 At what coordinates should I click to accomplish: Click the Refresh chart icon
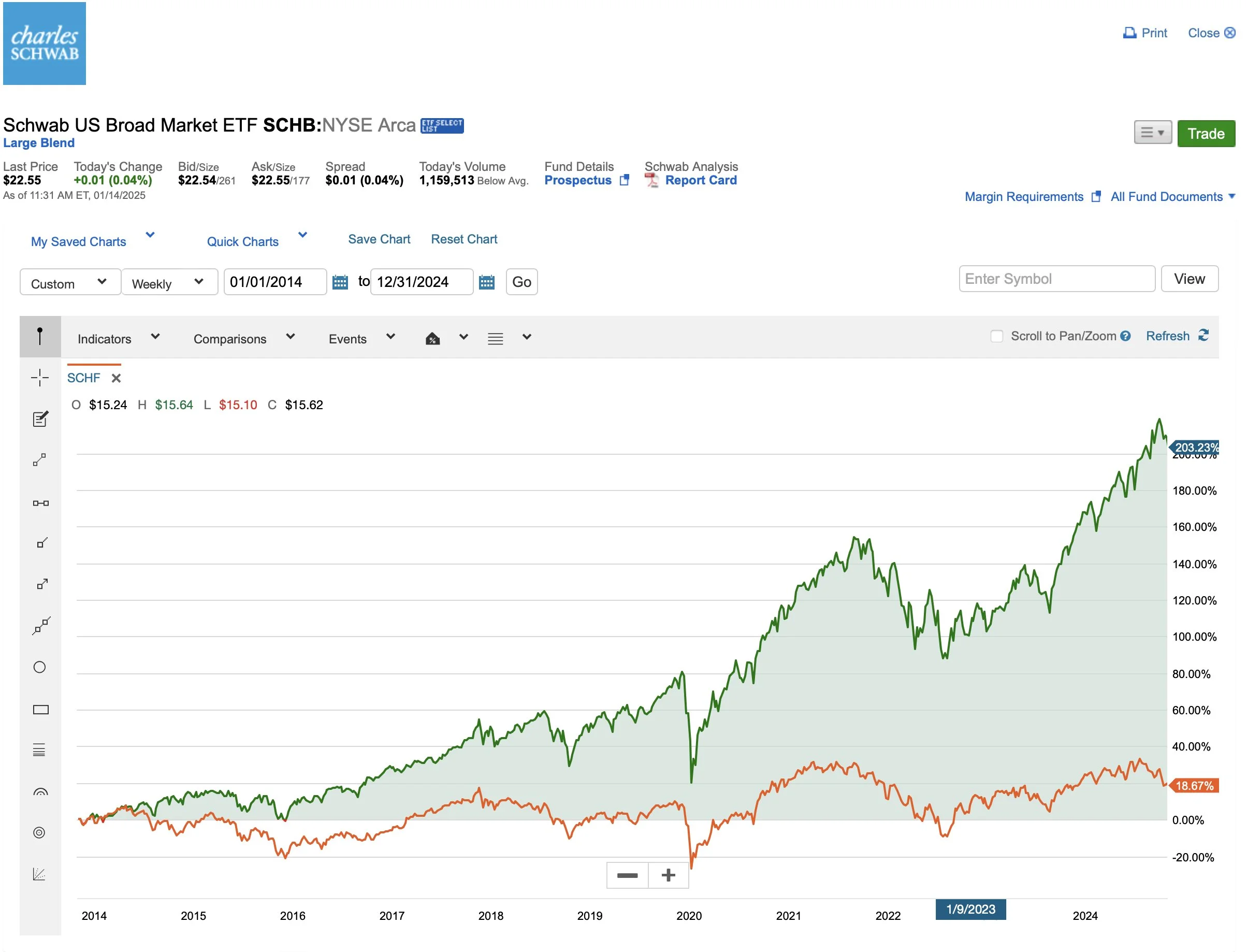pos(1204,336)
